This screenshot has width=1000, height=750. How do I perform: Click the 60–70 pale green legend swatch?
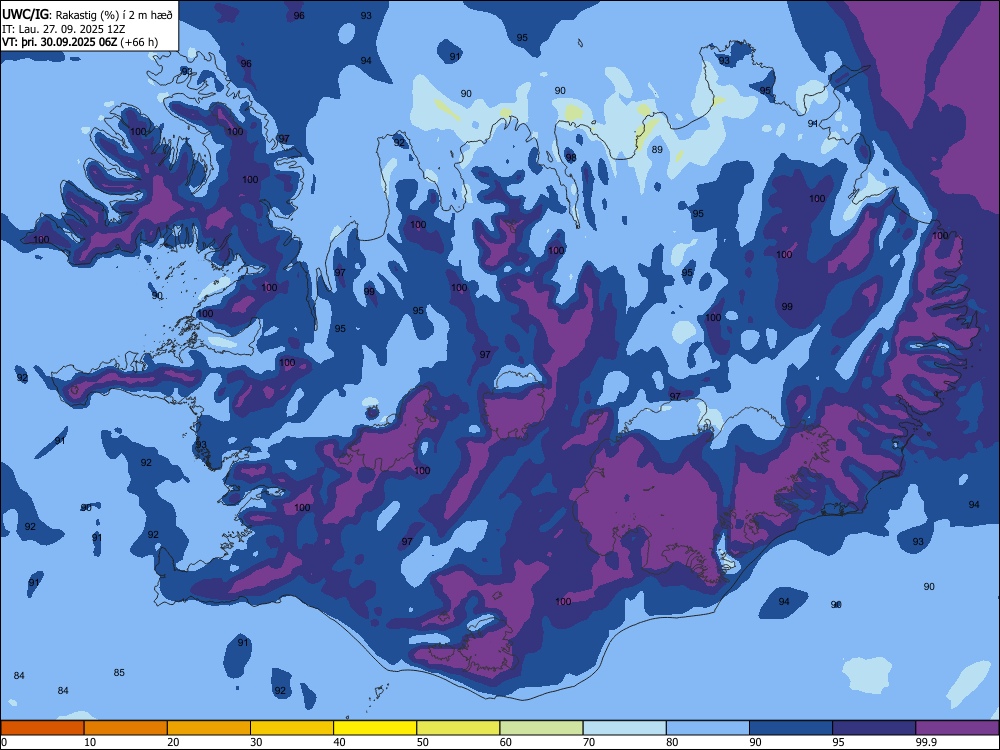[x=541, y=728]
